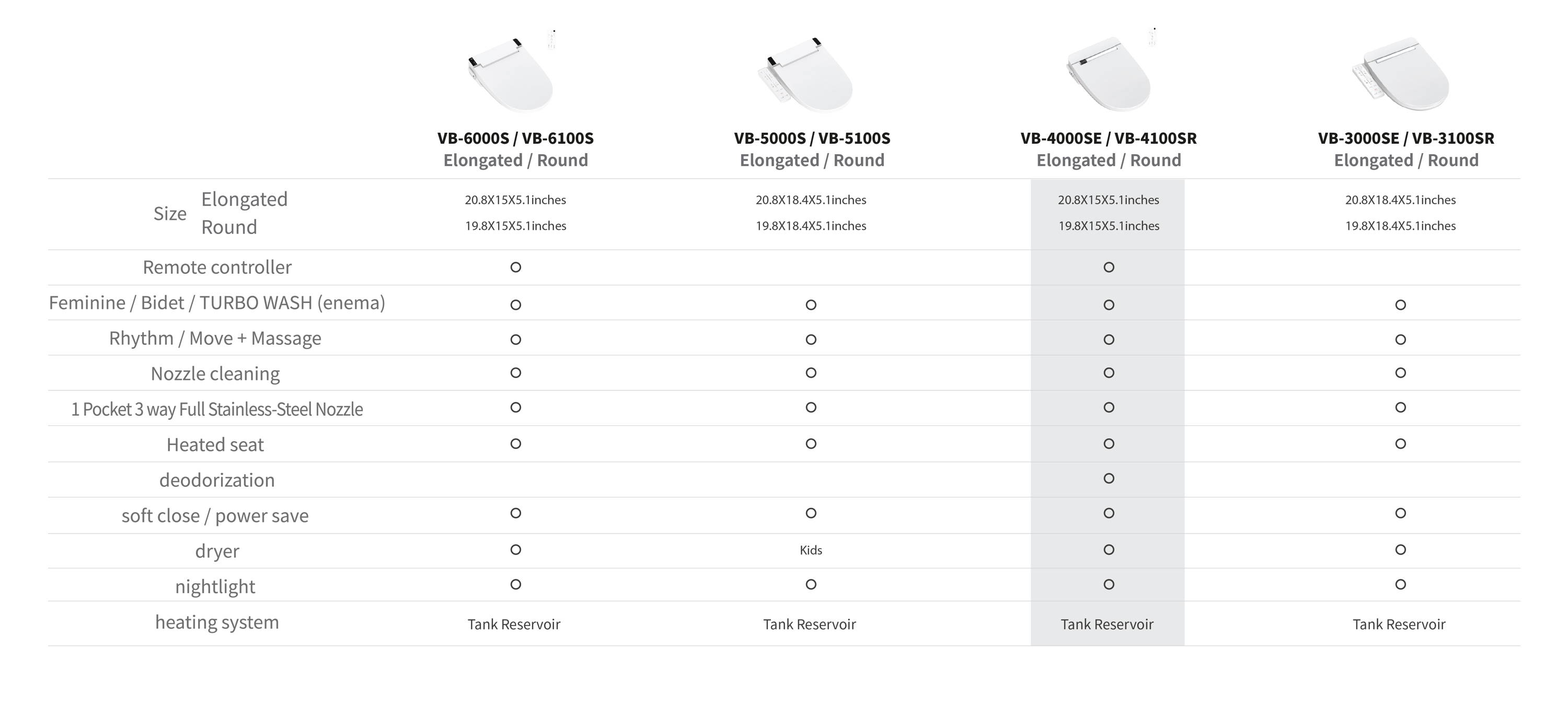Click the 1 Pocket 3 way Stainless-Steel Nozzle label
This screenshot has height=709, width=1568.
[x=217, y=410]
